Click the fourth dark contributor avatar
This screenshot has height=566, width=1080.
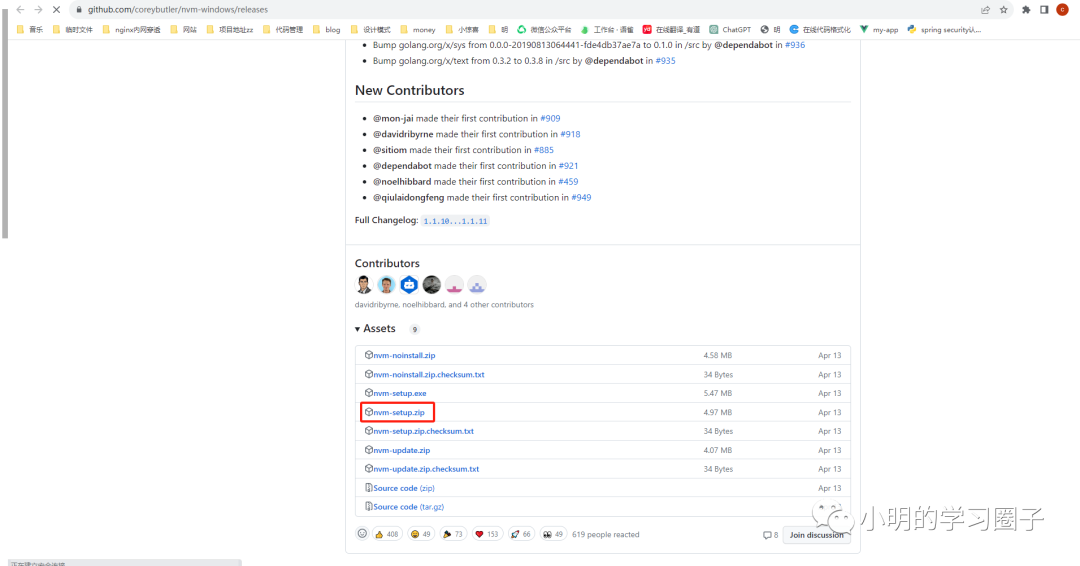(x=432, y=284)
